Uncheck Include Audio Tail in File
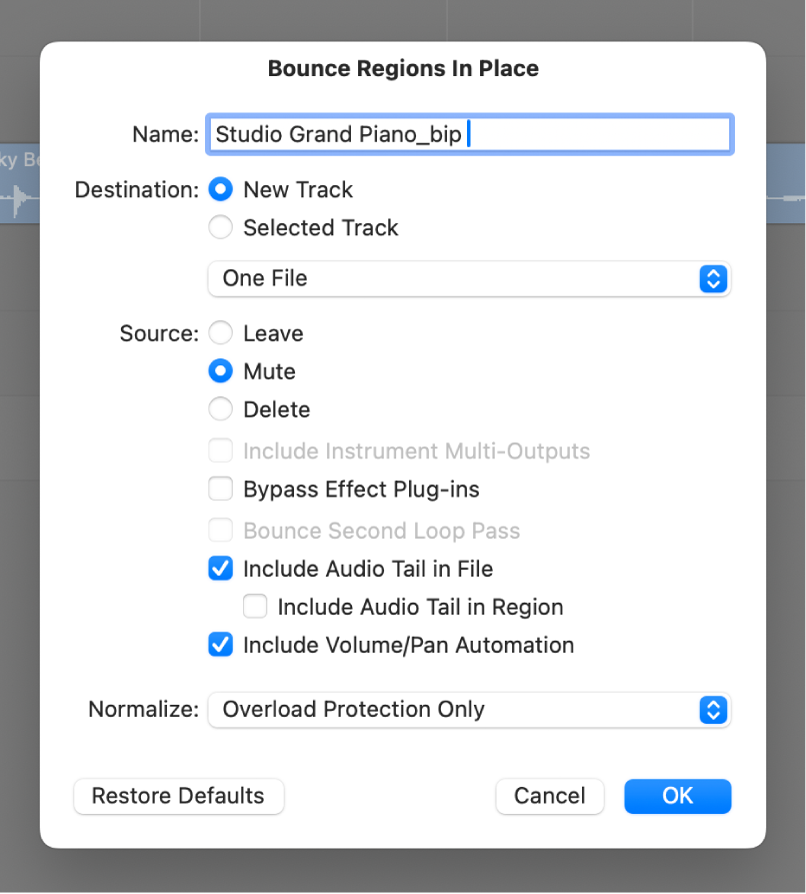 [220, 568]
